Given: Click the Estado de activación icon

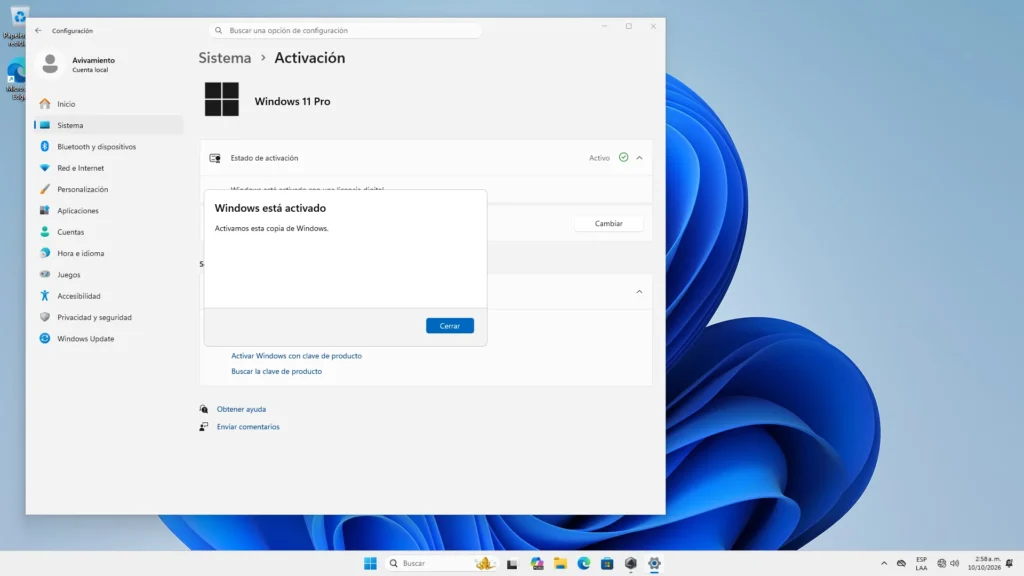Looking at the screenshot, I should click(x=215, y=158).
